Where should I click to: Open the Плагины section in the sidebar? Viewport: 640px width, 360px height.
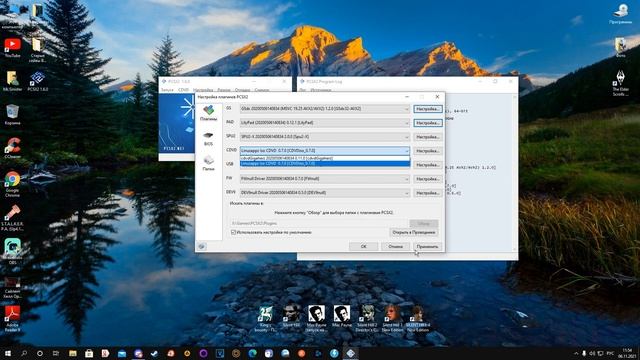(x=208, y=113)
